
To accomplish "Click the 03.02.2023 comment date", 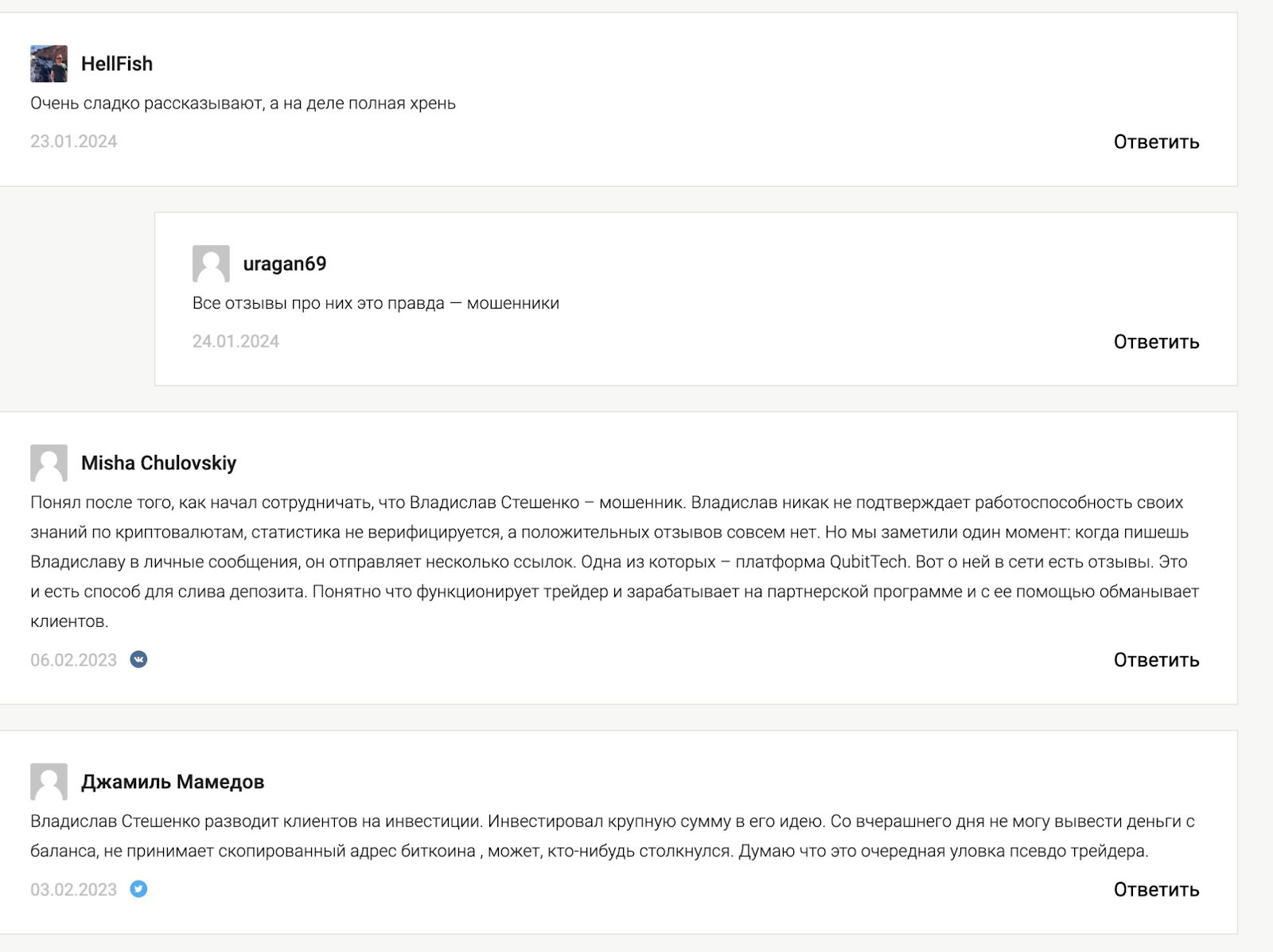I will click(74, 890).
